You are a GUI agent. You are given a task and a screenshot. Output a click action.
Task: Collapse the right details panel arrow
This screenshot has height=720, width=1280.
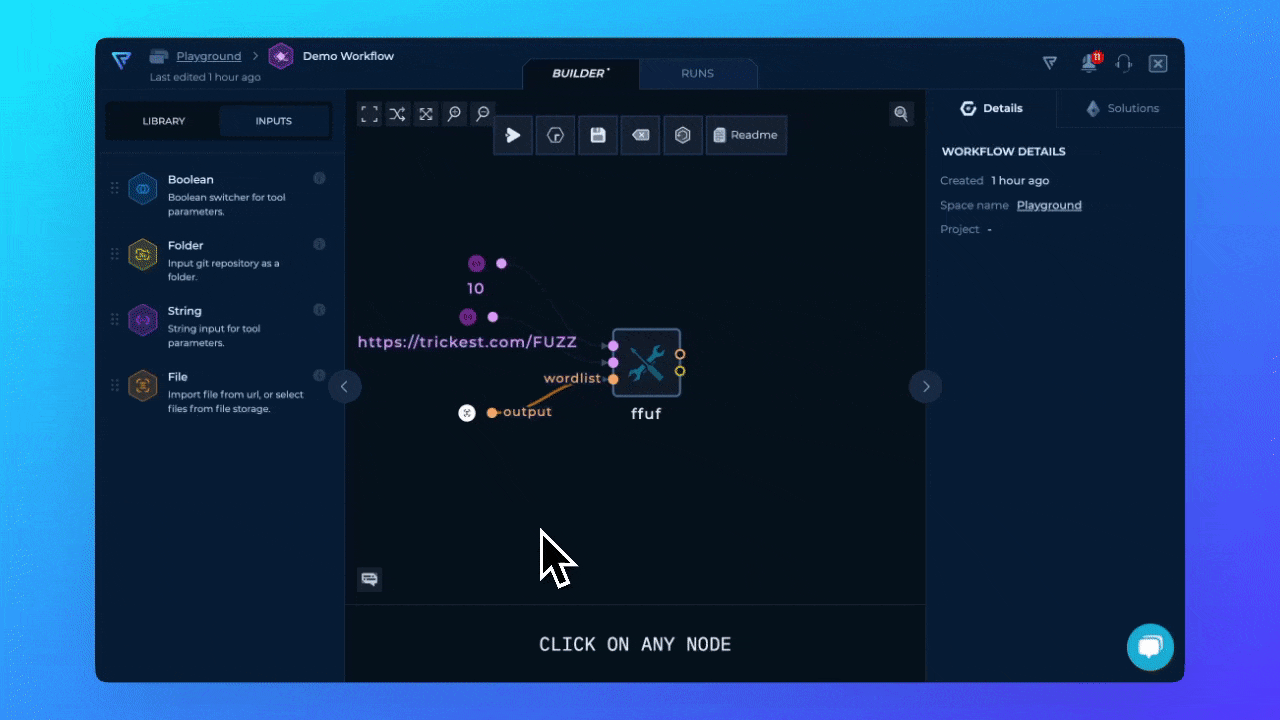925,386
